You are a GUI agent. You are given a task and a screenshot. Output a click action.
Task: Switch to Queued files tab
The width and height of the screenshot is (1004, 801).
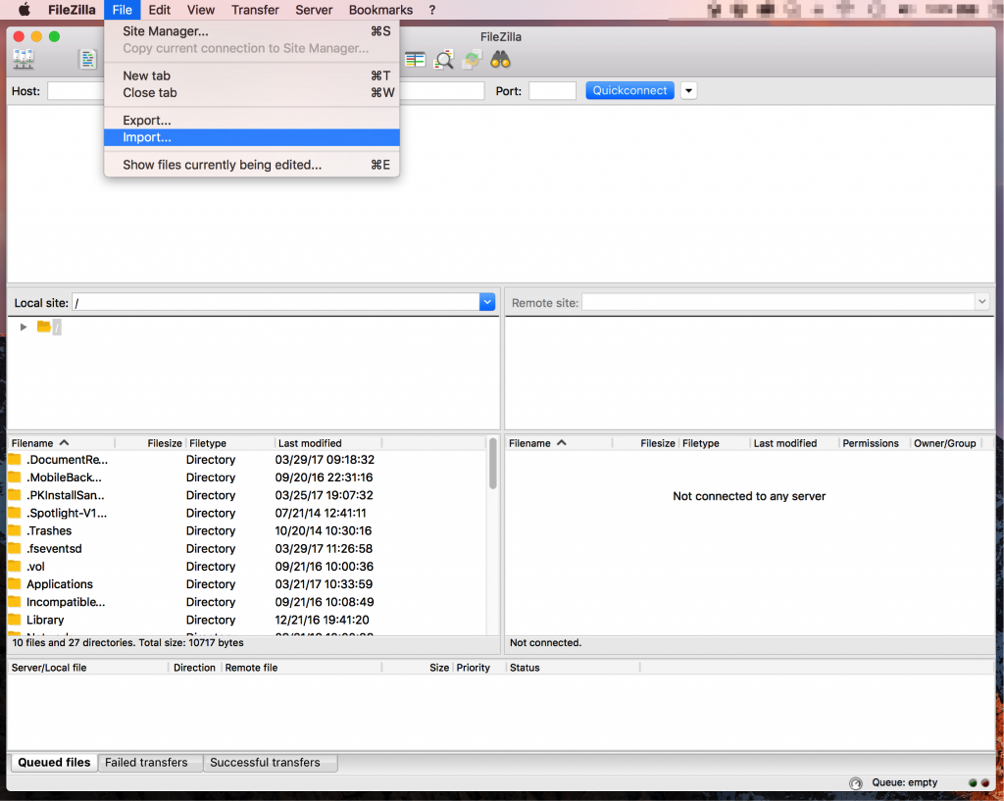(54, 762)
